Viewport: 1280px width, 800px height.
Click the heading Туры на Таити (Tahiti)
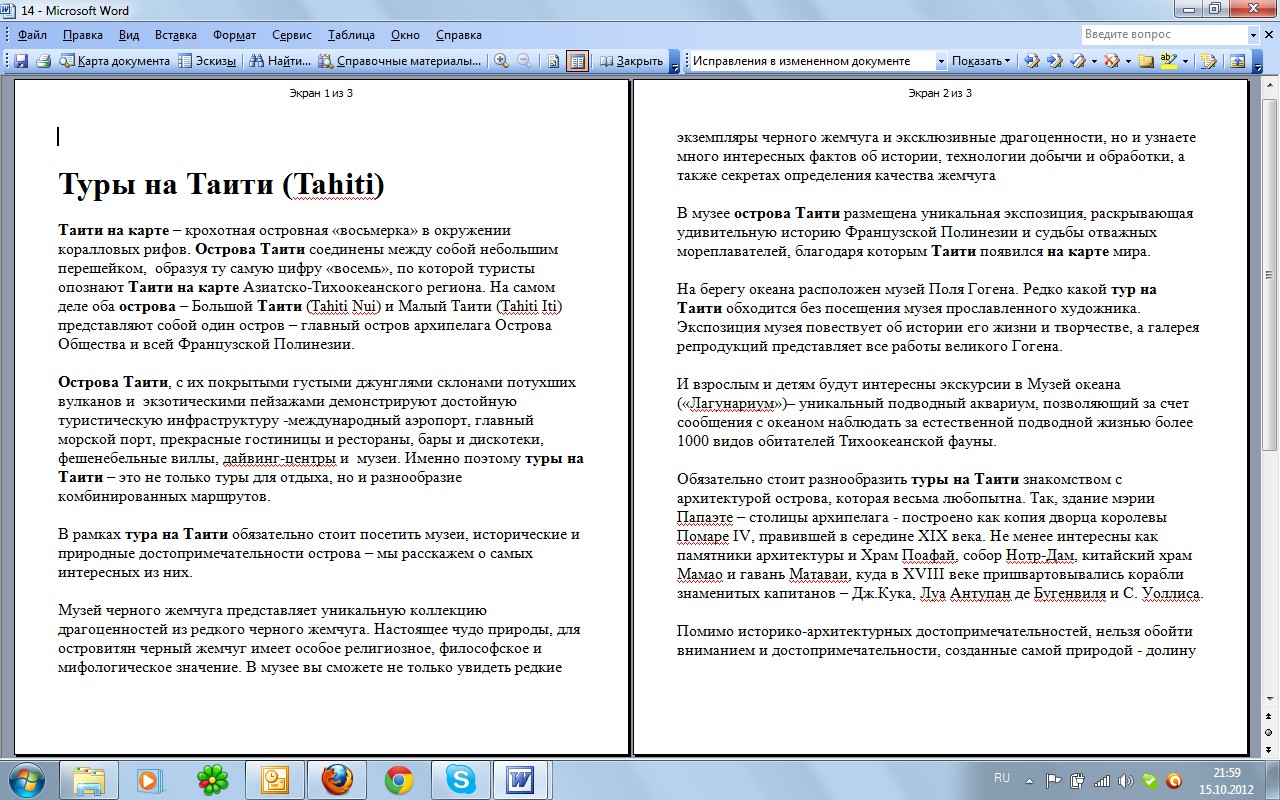pos(221,185)
